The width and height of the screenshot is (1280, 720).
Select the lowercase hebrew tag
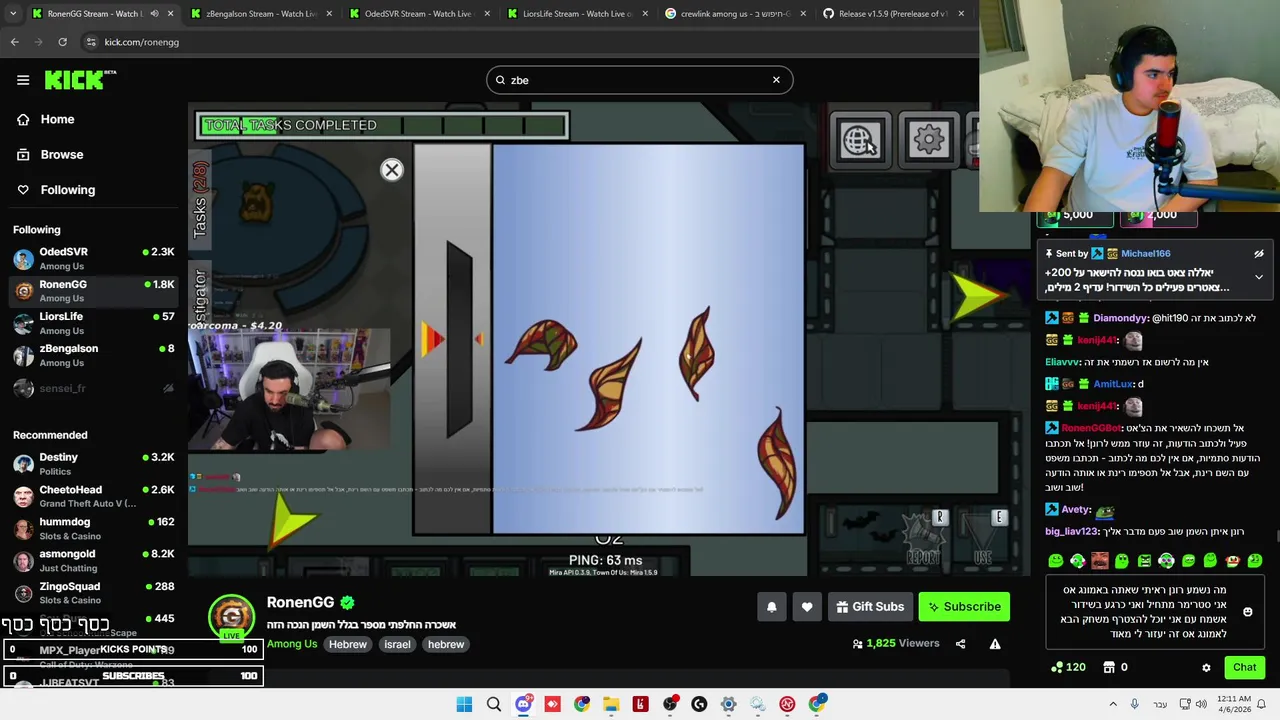[x=446, y=645]
